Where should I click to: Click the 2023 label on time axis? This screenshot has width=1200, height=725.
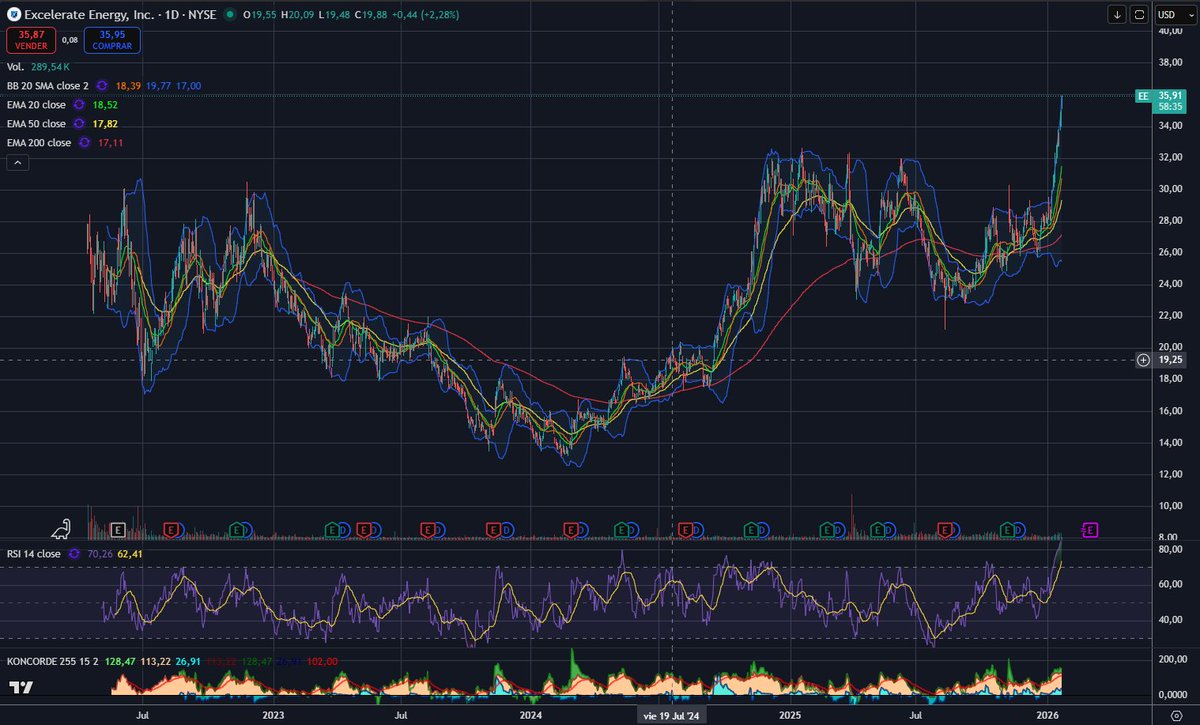(x=272, y=716)
